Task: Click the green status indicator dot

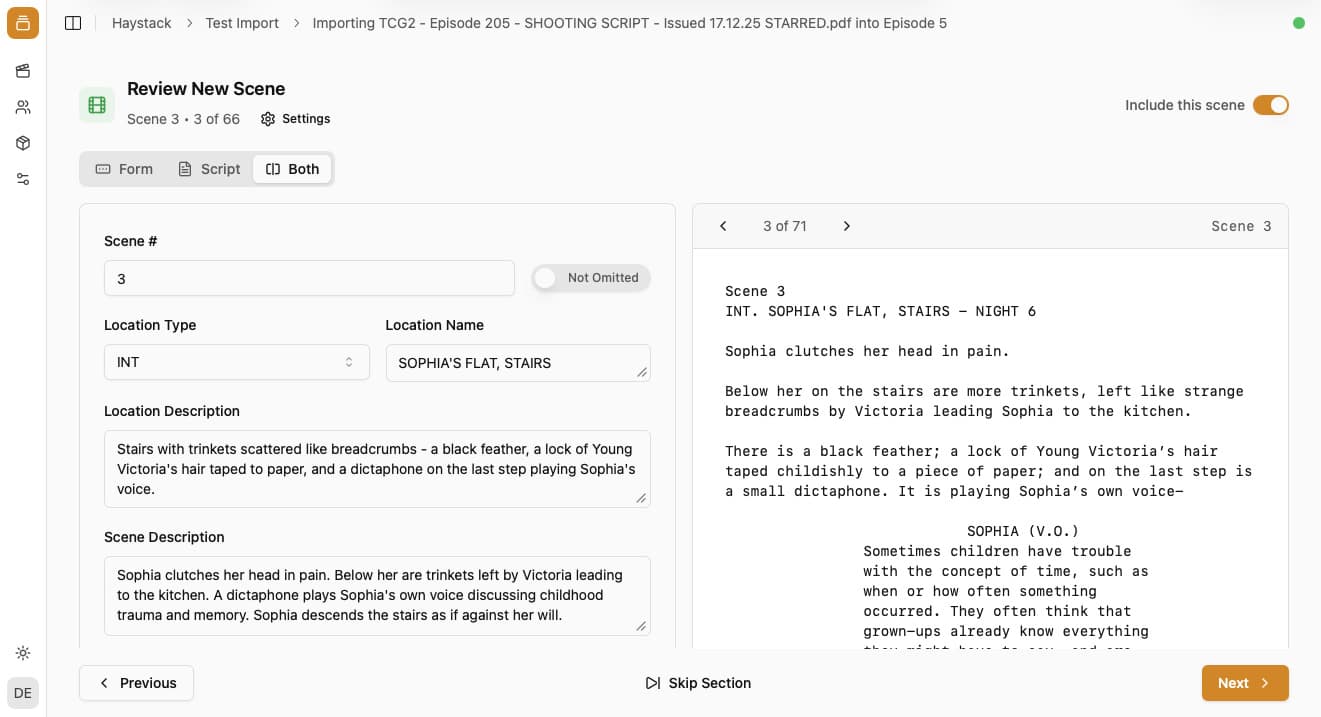Action: pyautogui.click(x=1299, y=23)
